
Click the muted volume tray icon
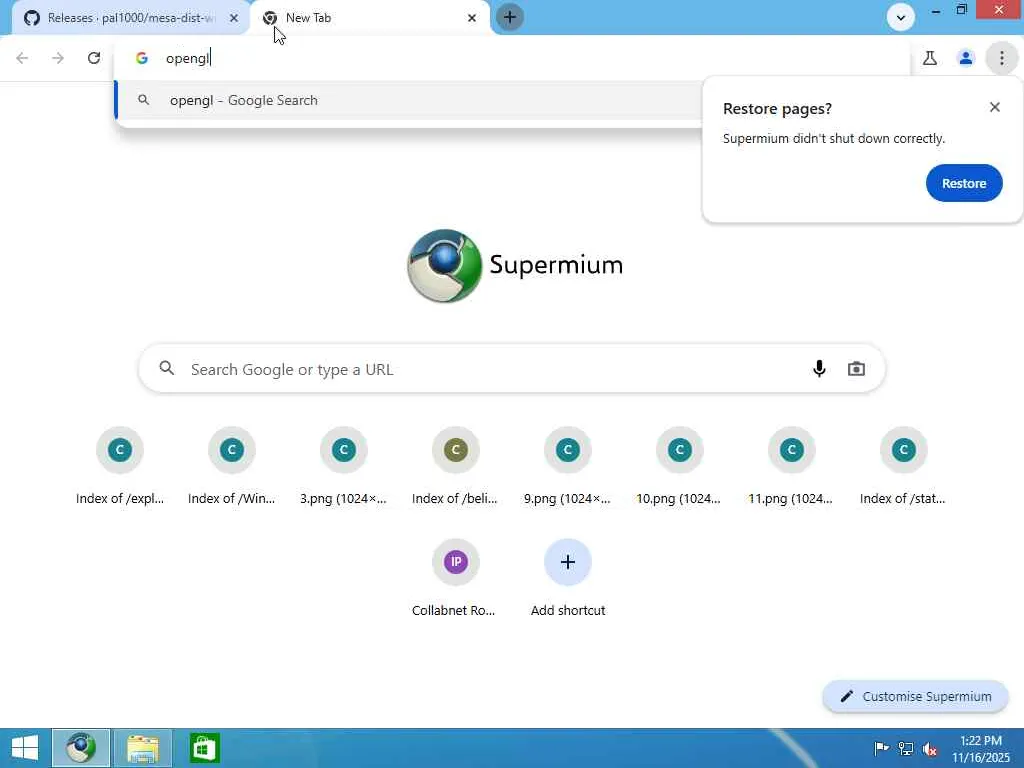(x=930, y=748)
